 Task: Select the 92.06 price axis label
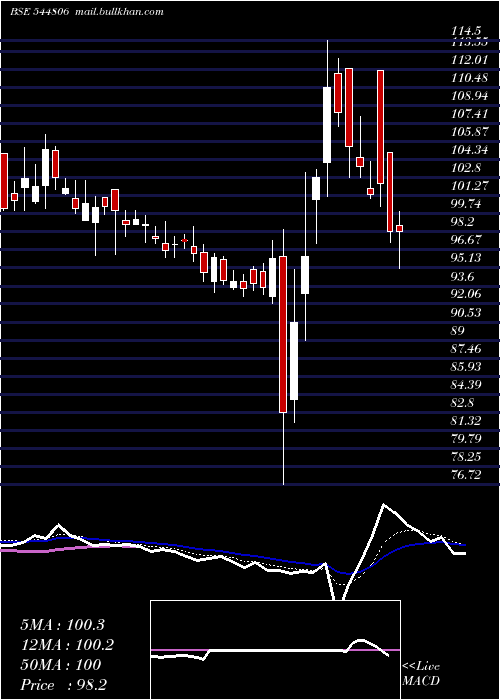[466, 294]
